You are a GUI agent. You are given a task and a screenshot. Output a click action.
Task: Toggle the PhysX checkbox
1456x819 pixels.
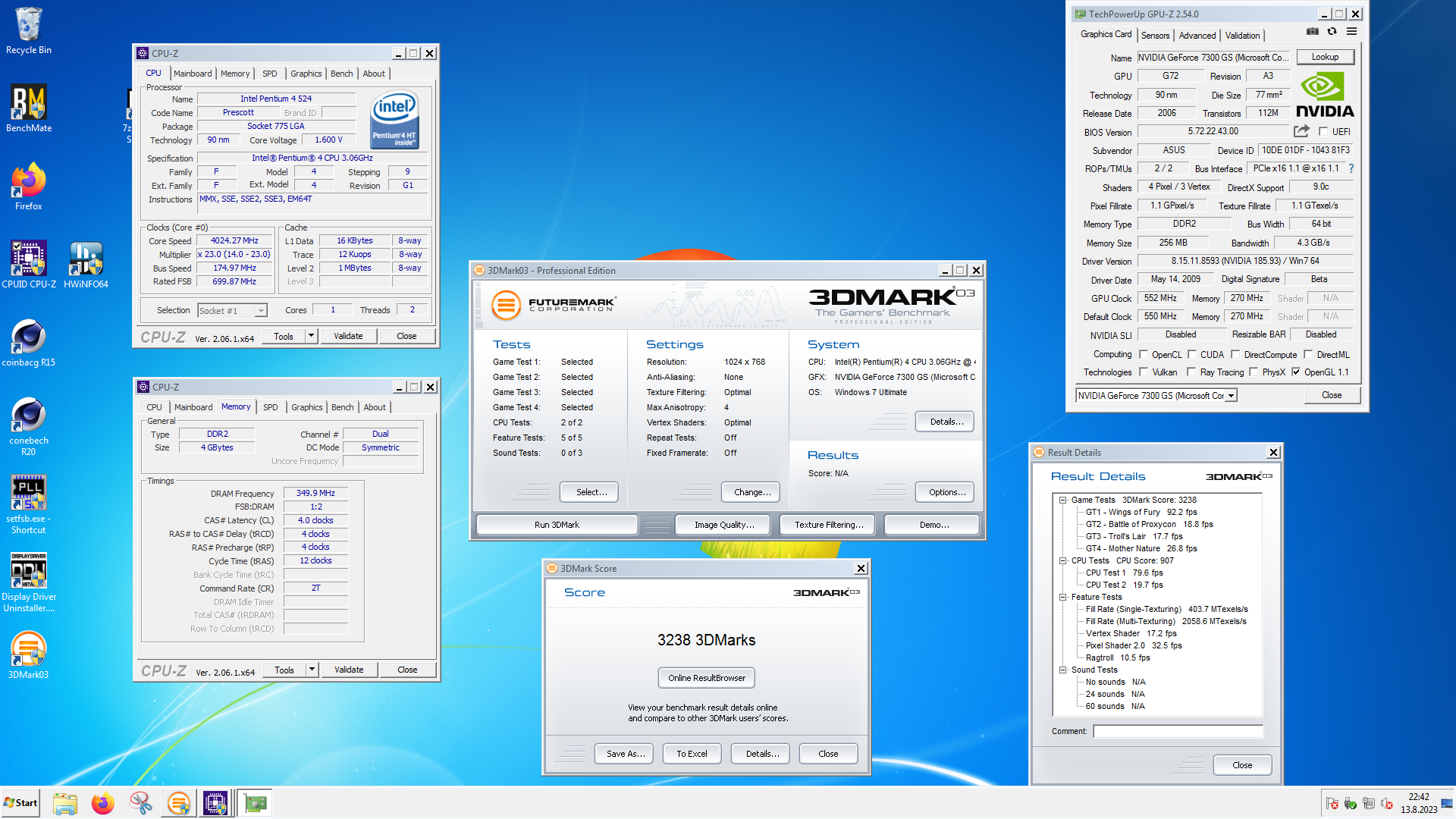1254,372
